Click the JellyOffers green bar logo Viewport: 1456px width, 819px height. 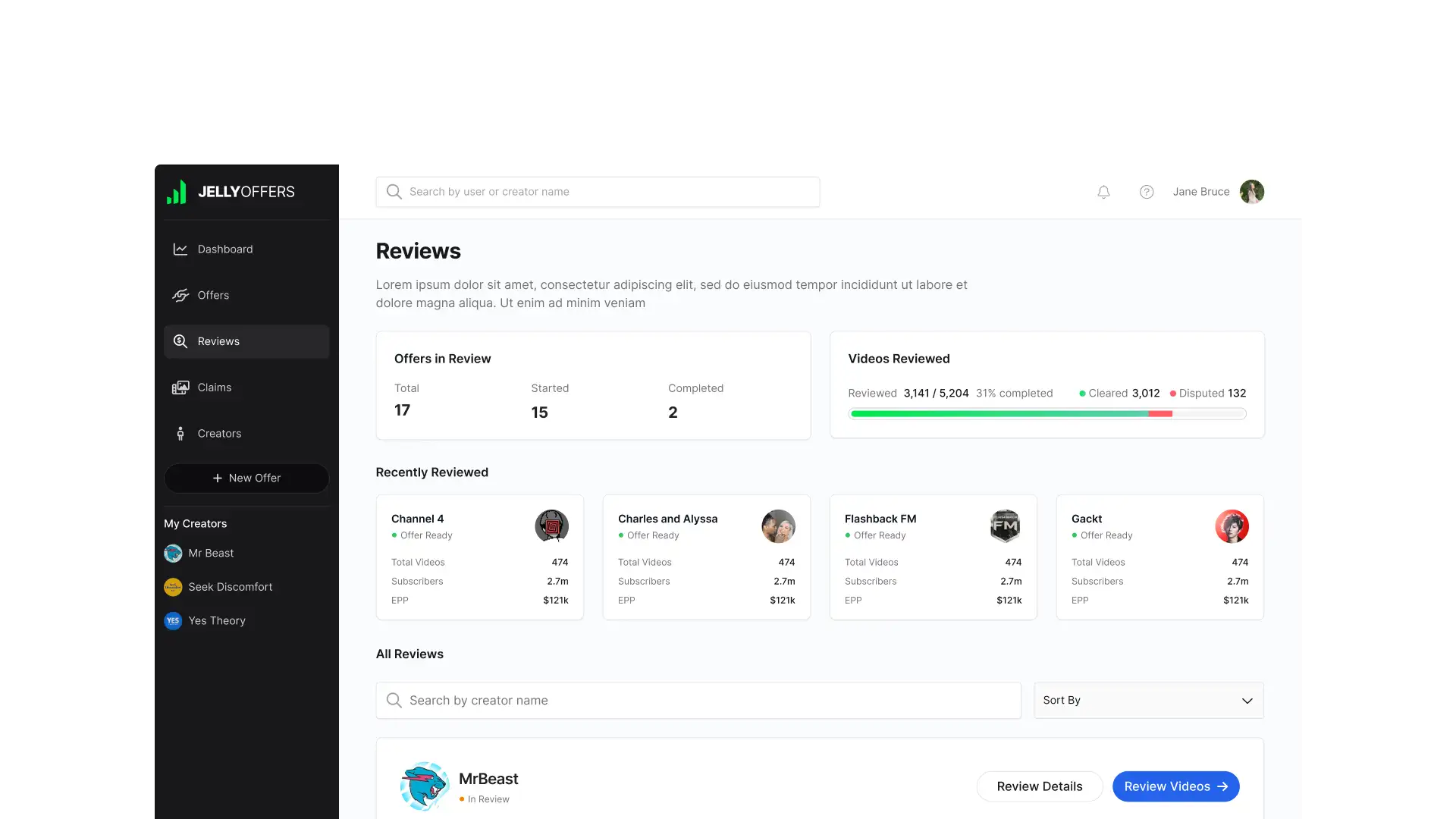tap(176, 192)
